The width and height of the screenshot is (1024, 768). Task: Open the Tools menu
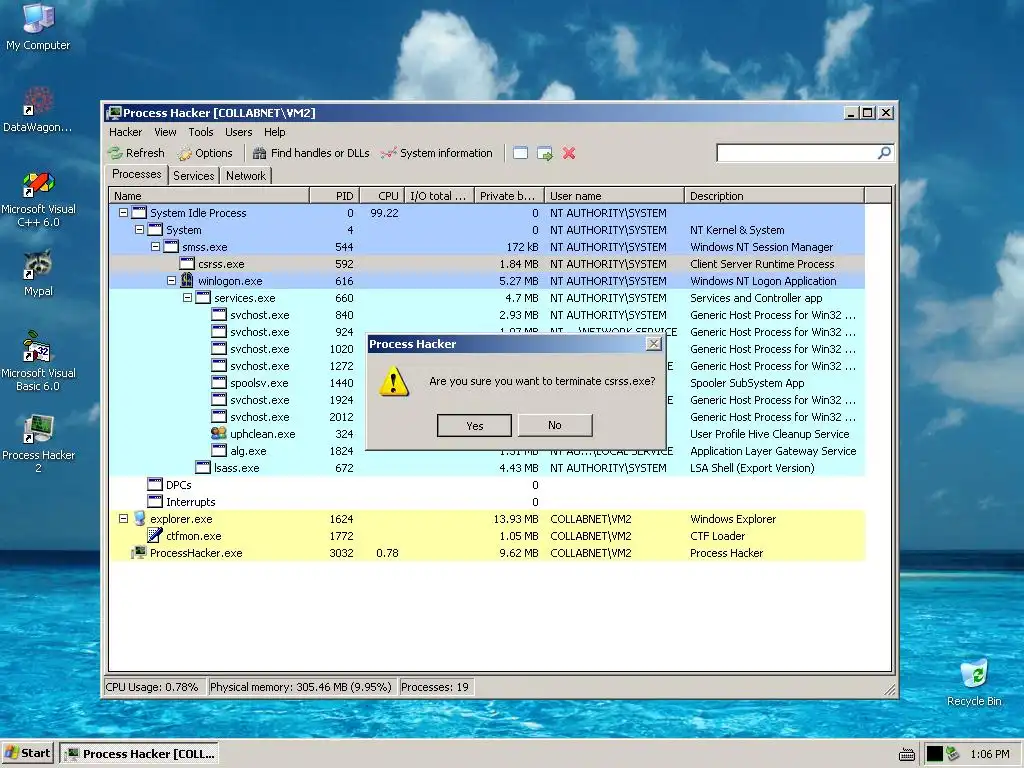tap(200, 132)
